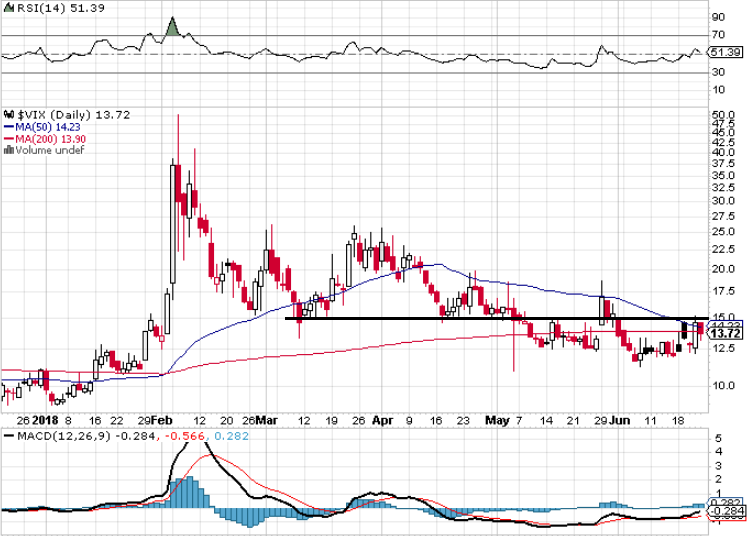The width and height of the screenshot is (755, 536).
Task: Click the 20.0 price axis label
Action: coord(724,269)
